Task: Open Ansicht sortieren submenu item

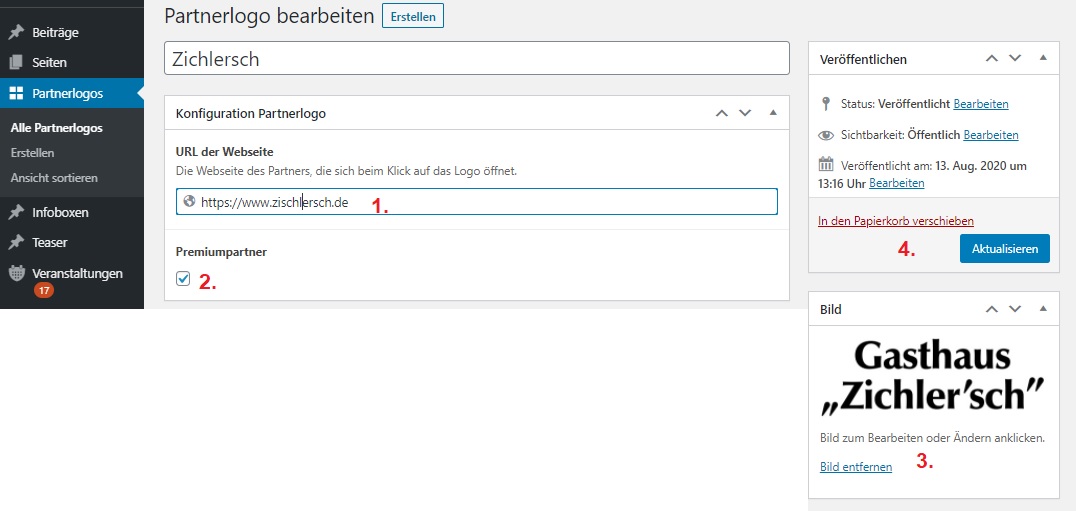Action: click(x=54, y=178)
